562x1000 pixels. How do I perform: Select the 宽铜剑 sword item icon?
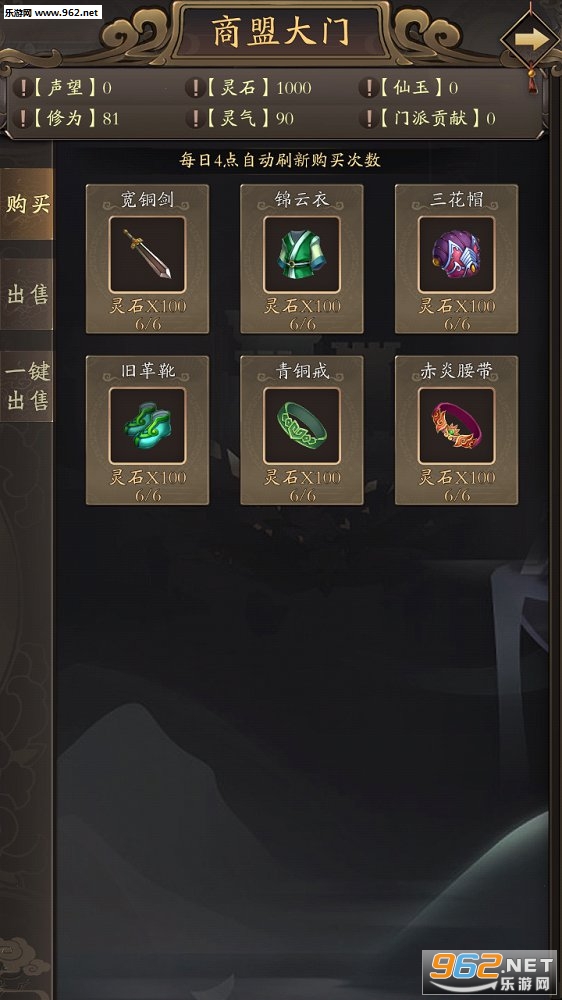(147, 254)
